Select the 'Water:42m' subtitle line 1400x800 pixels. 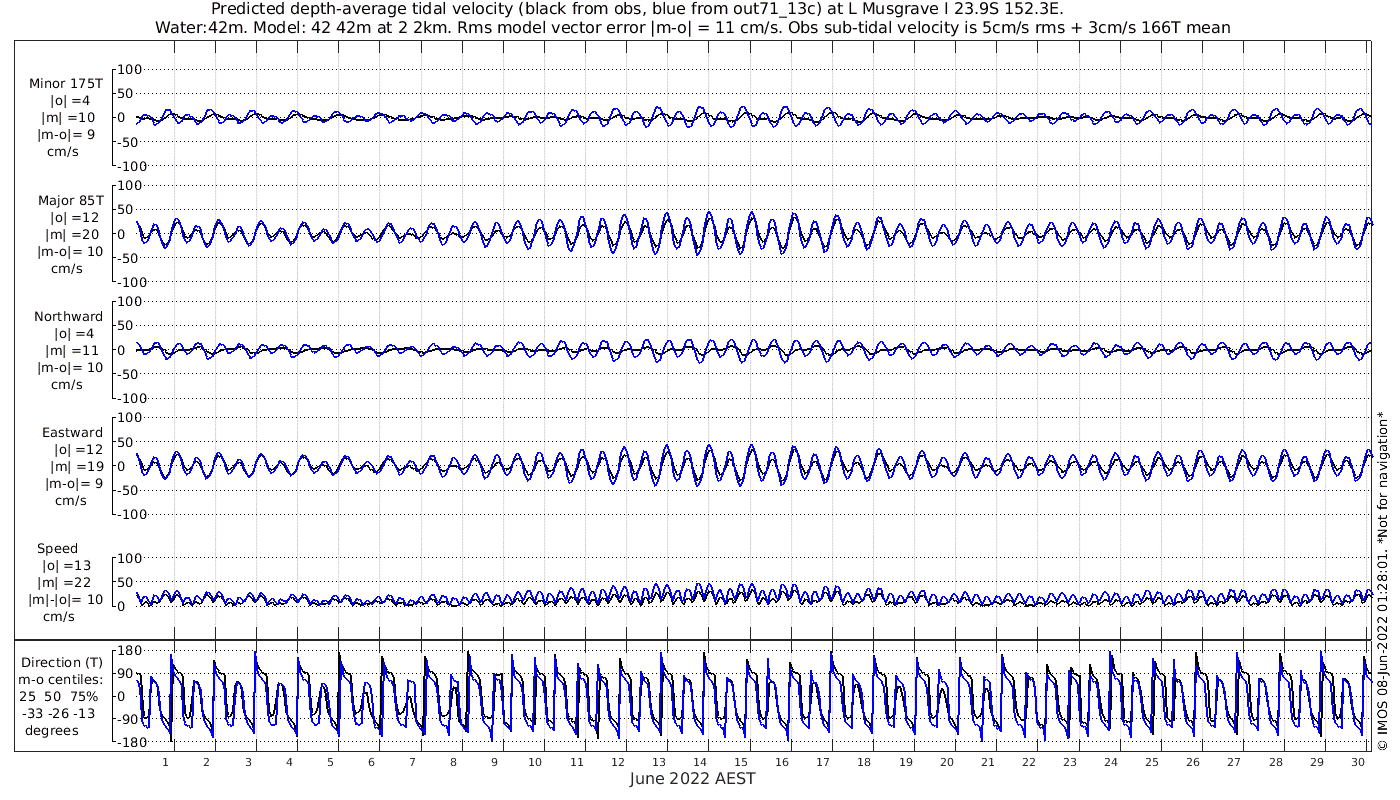(692, 27)
